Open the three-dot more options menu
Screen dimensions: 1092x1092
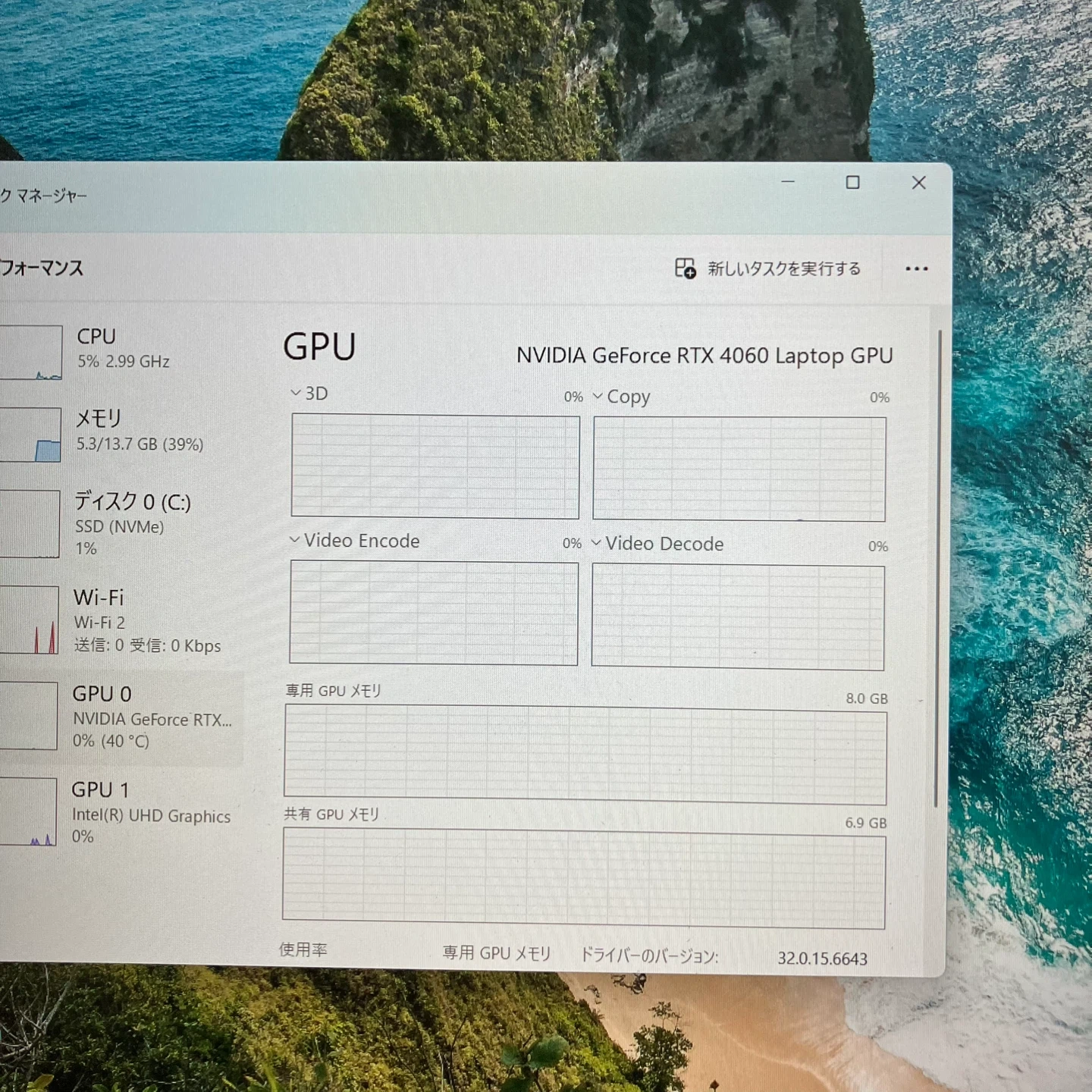(916, 268)
